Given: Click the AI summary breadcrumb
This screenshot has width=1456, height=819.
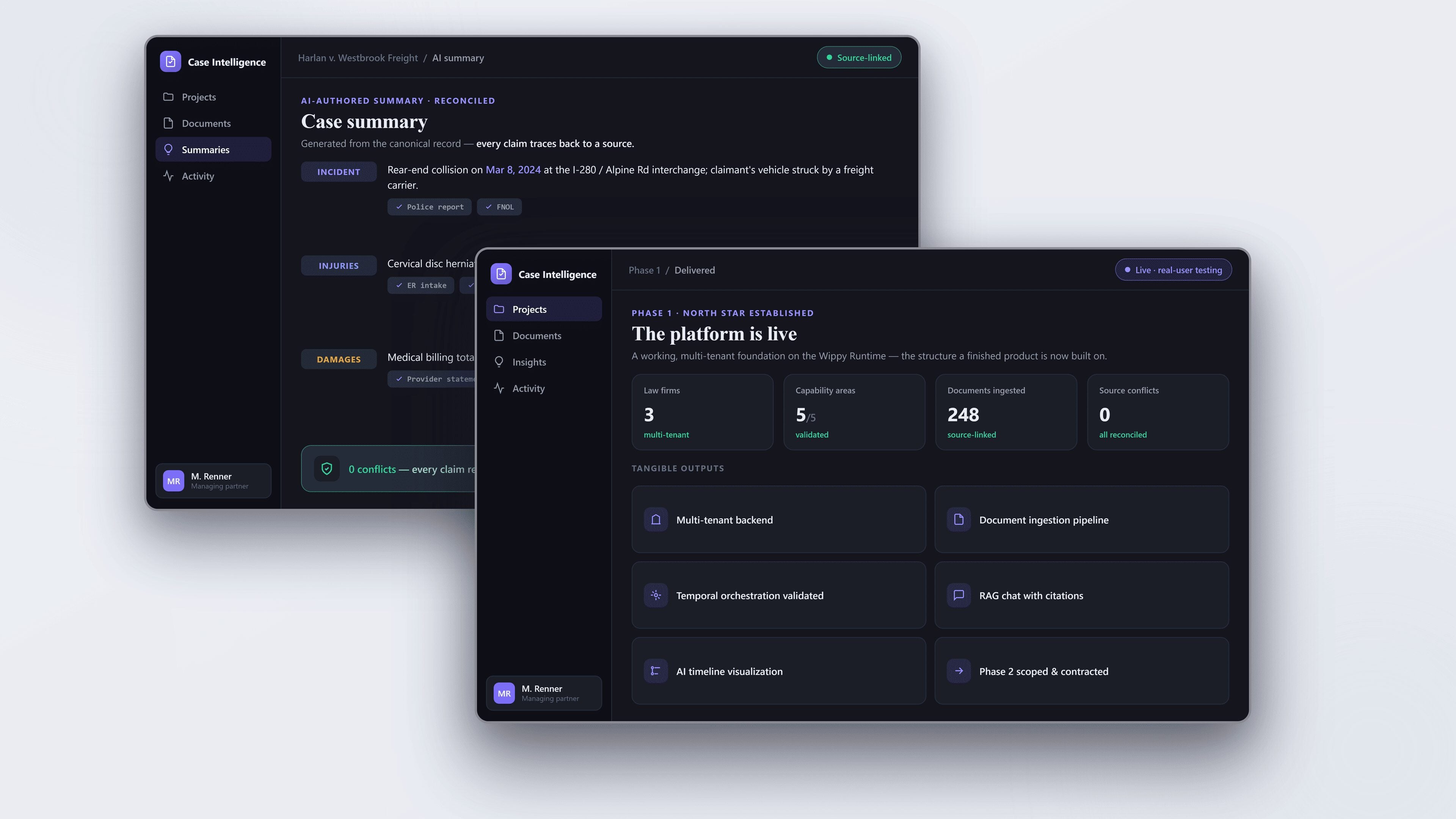Looking at the screenshot, I should click(x=458, y=58).
